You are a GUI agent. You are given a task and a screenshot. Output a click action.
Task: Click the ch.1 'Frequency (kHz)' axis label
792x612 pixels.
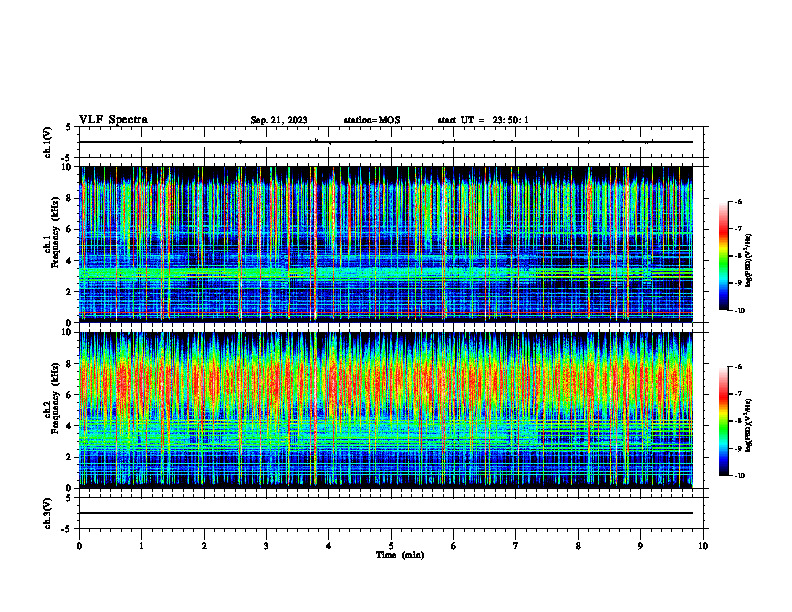[x=55, y=233]
